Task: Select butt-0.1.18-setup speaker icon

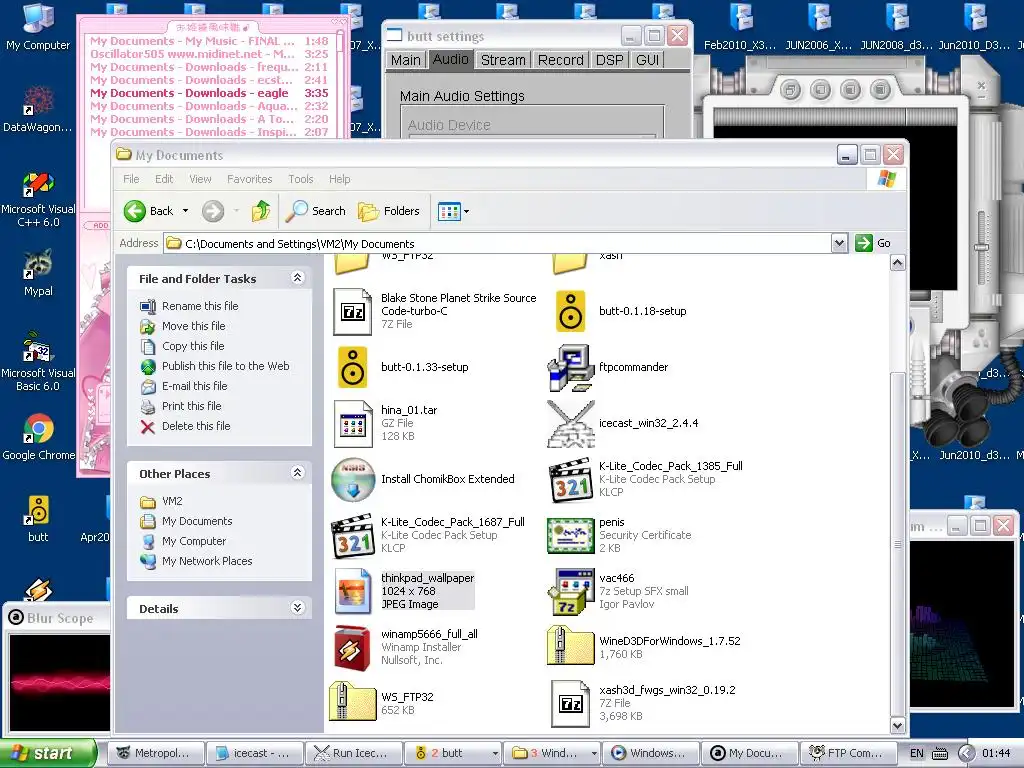Action: 571,312
